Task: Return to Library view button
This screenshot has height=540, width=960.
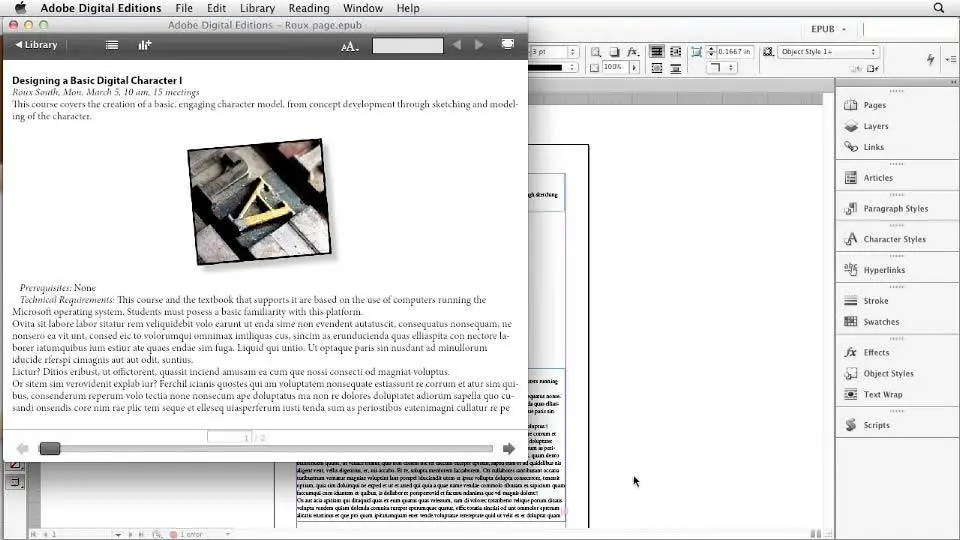Action: click(x=36, y=45)
